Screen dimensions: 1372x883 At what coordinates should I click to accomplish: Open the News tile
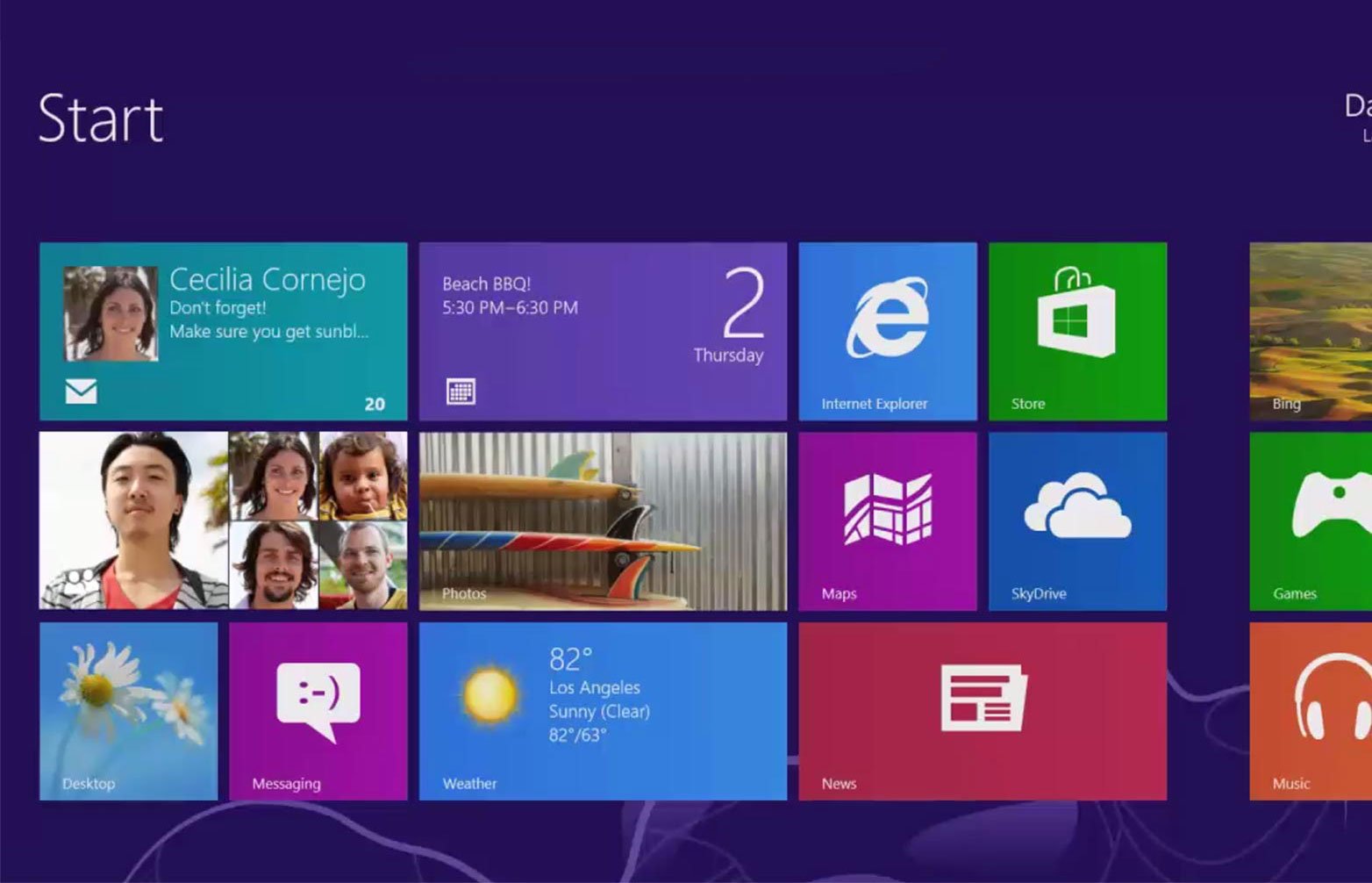click(x=983, y=711)
